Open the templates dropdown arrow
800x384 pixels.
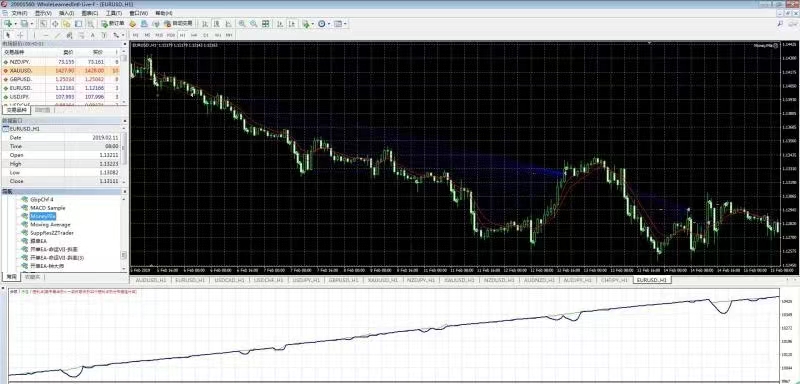(345, 23)
